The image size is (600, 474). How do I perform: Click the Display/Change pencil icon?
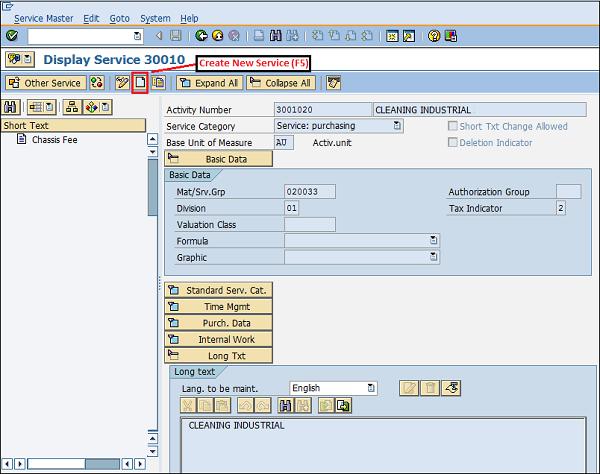[x=122, y=83]
